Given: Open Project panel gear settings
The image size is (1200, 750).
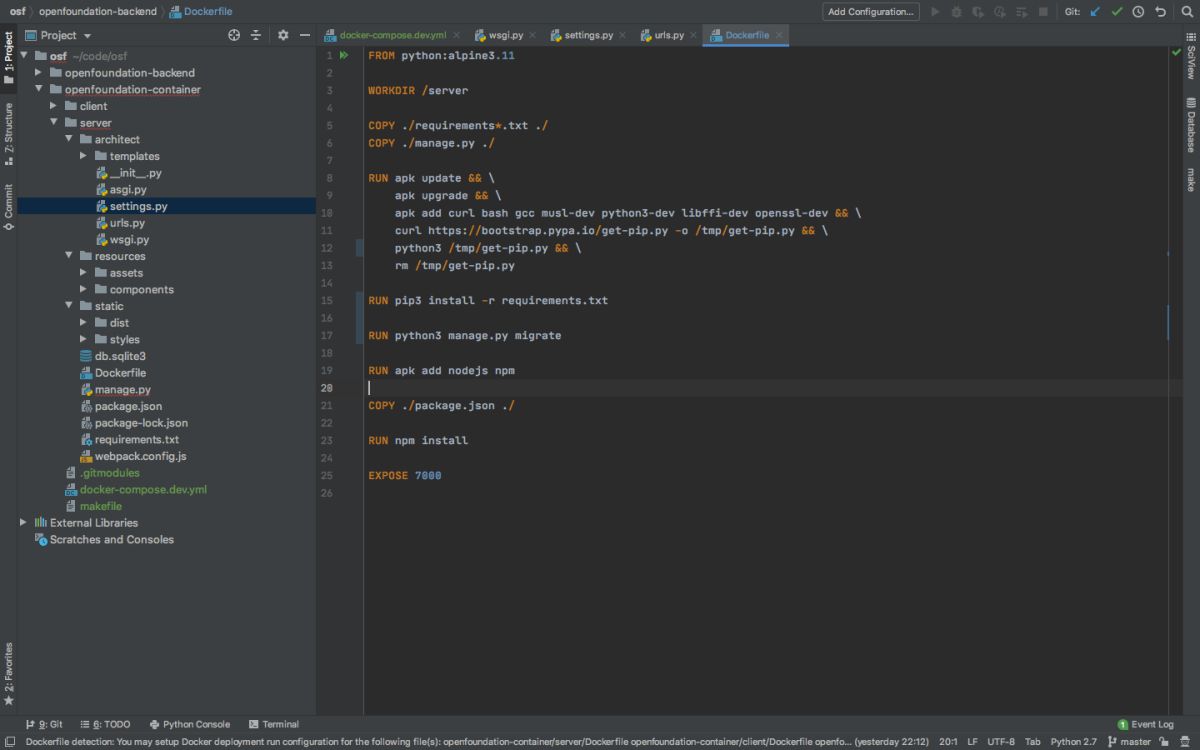Looking at the screenshot, I should (x=283, y=35).
